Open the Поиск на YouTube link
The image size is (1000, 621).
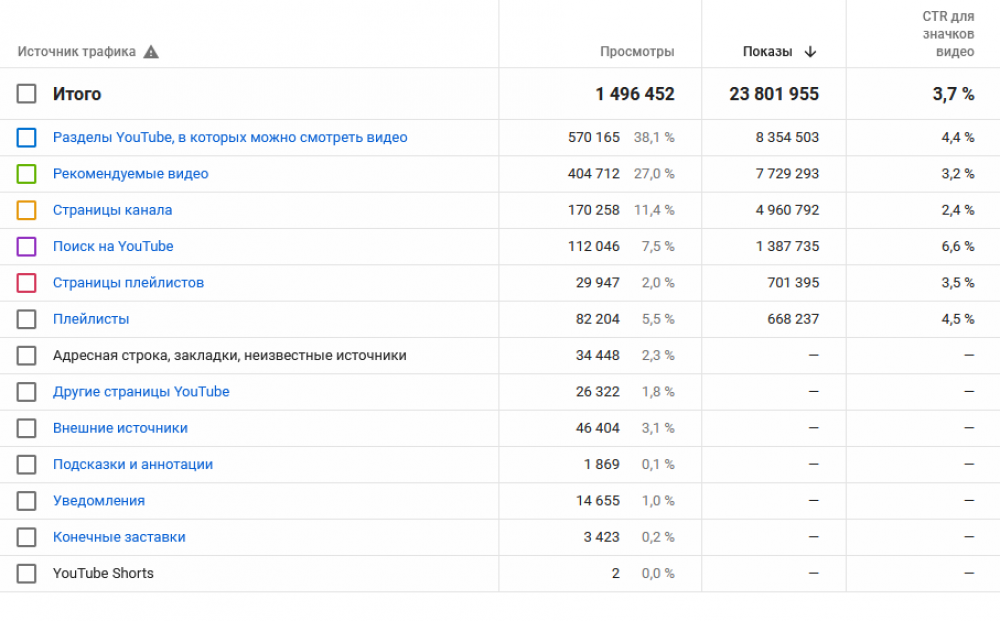pos(113,247)
